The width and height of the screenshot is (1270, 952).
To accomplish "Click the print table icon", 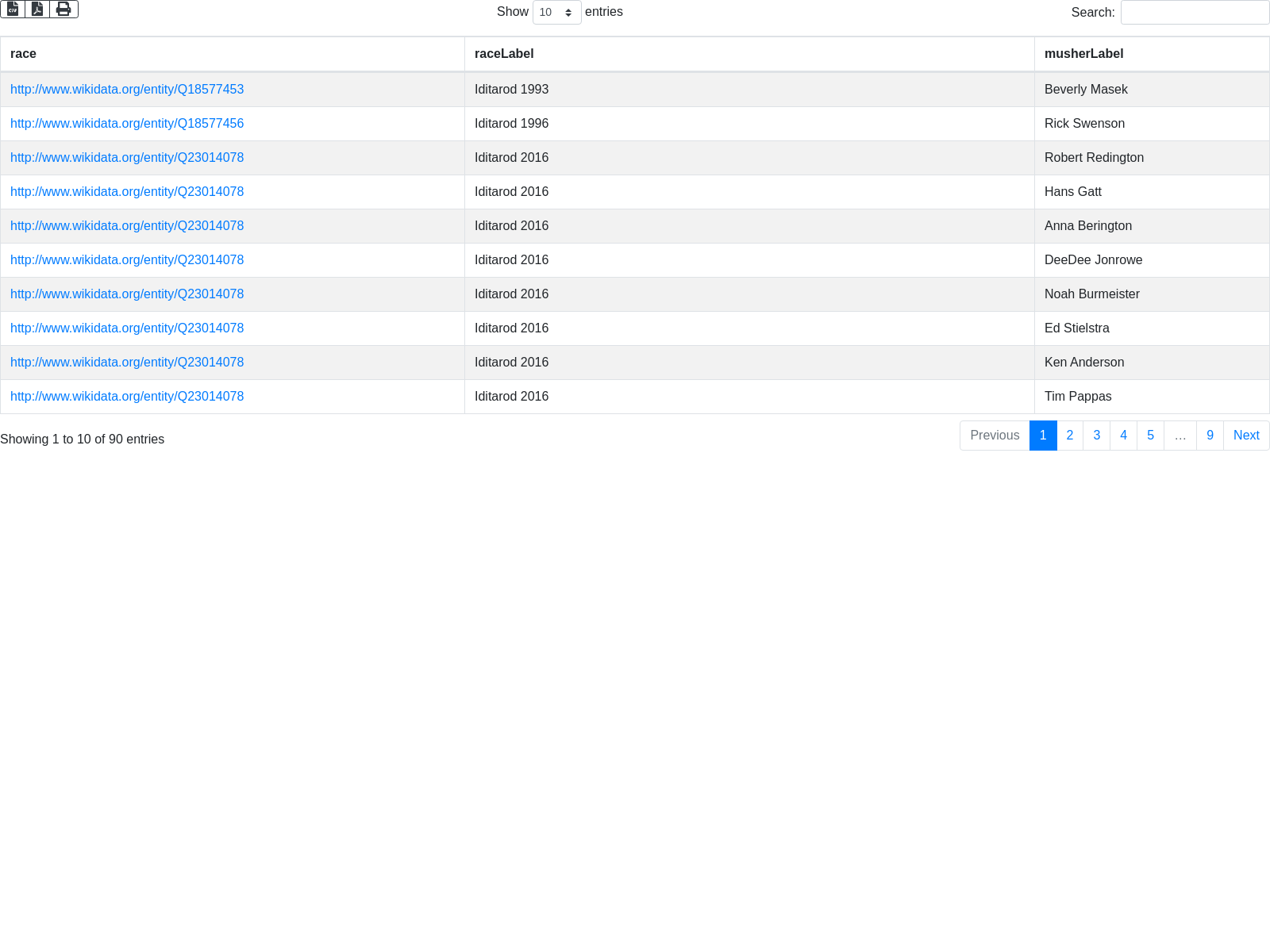I will 63,9.
